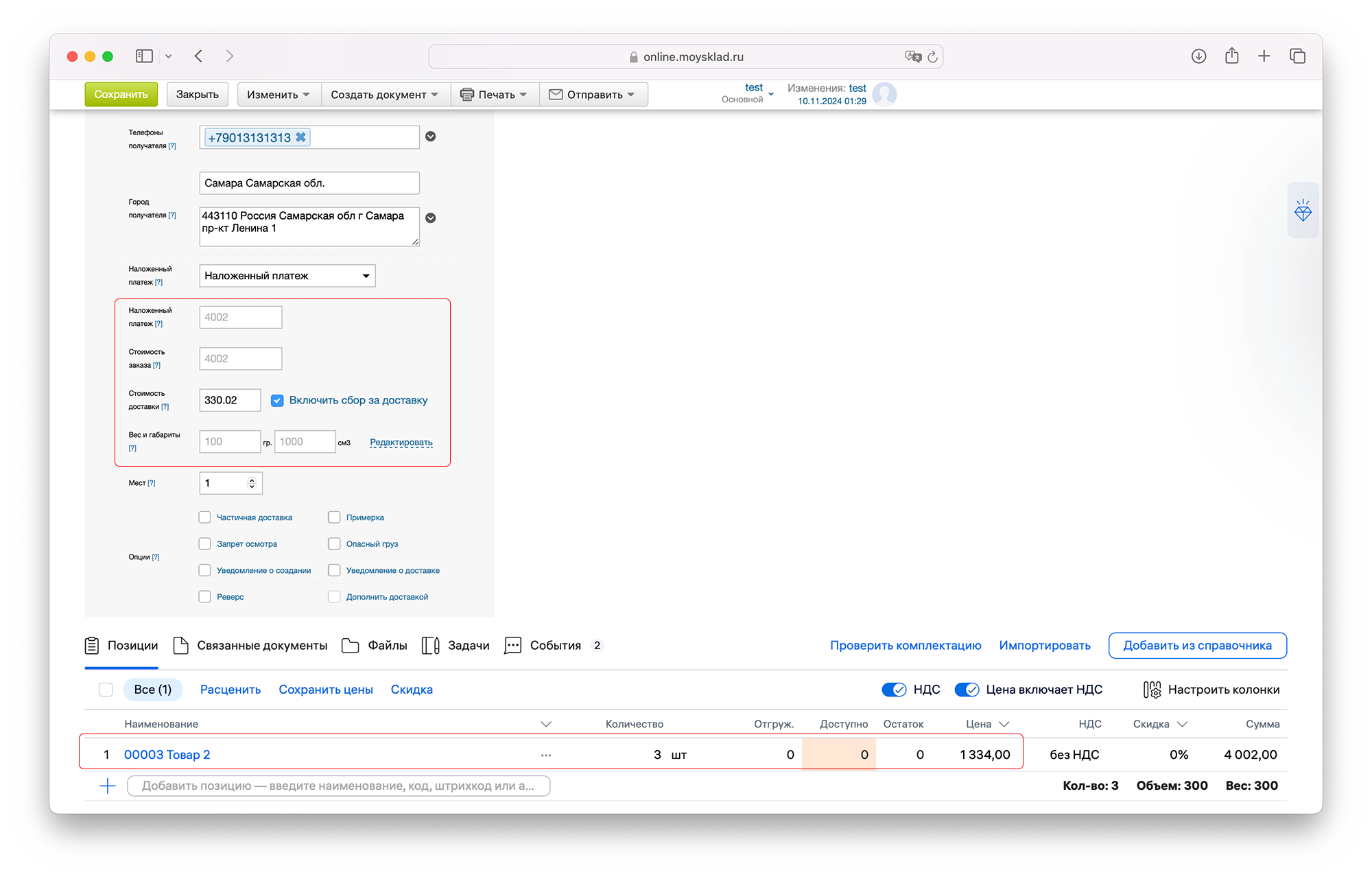Click Safari downloads icon
Image resolution: width=1372 pixels, height=879 pixels.
(x=1198, y=56)
